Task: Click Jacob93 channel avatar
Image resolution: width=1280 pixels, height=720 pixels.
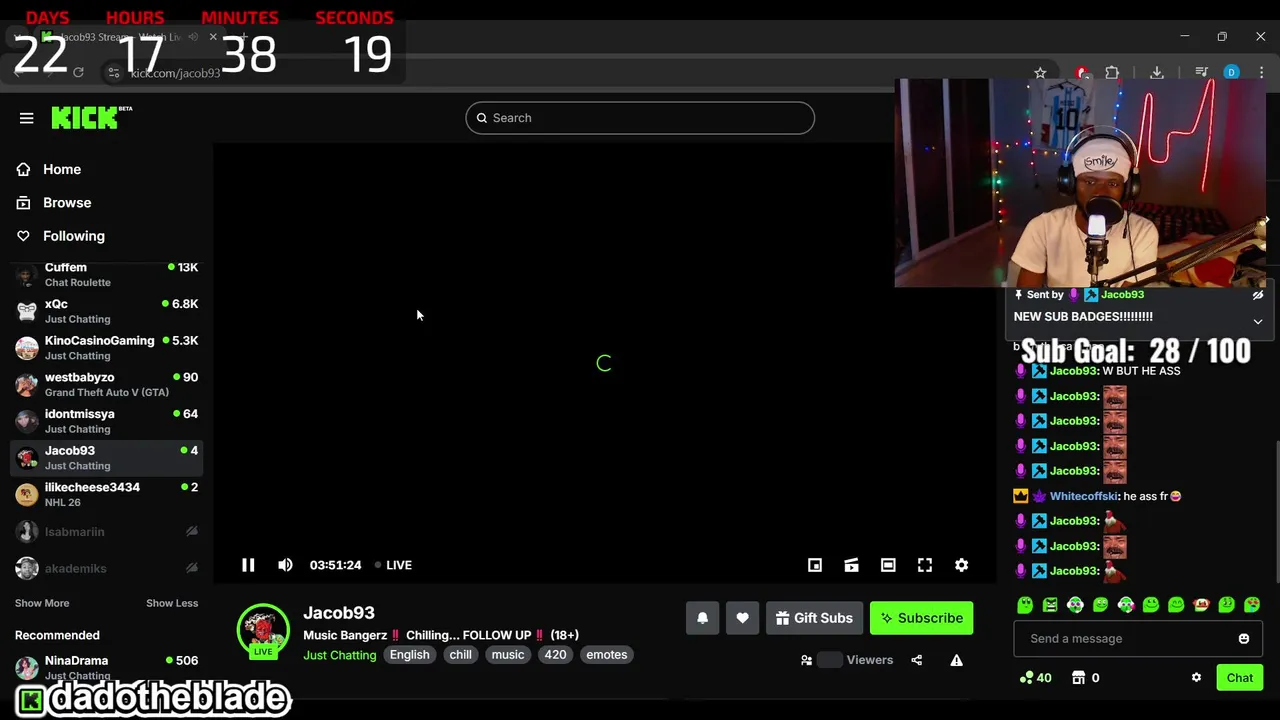Action: pos(263,630)
